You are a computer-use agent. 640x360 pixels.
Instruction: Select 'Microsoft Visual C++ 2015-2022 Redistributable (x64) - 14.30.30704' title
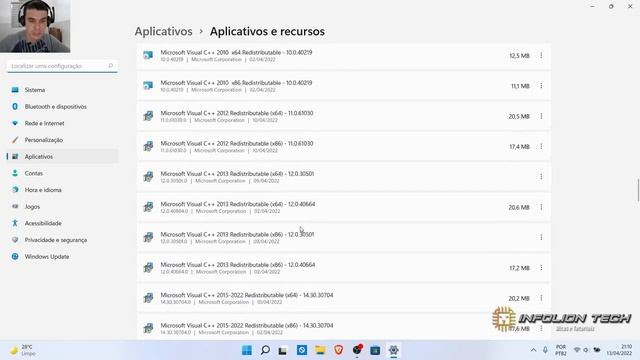click(247, 295)
